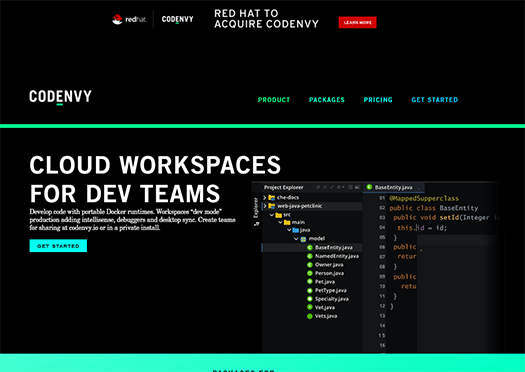Click the src folder icon
525x372 pixels.
(x=279, y=215)
